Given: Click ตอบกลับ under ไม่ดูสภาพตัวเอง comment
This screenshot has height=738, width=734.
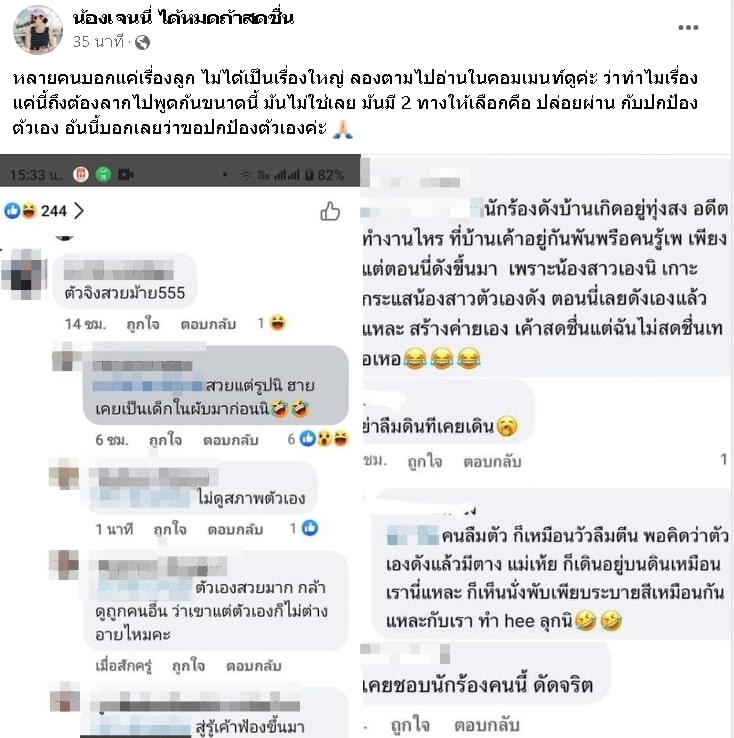Looking at the screenshot, I should click(x=235, y=529).
